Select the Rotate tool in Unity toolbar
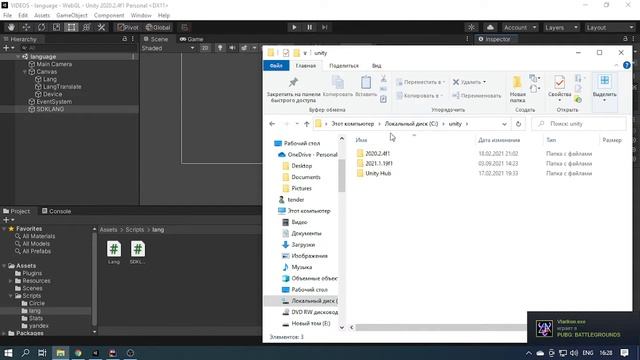This screenshot has height=360, width=640. 41,27
